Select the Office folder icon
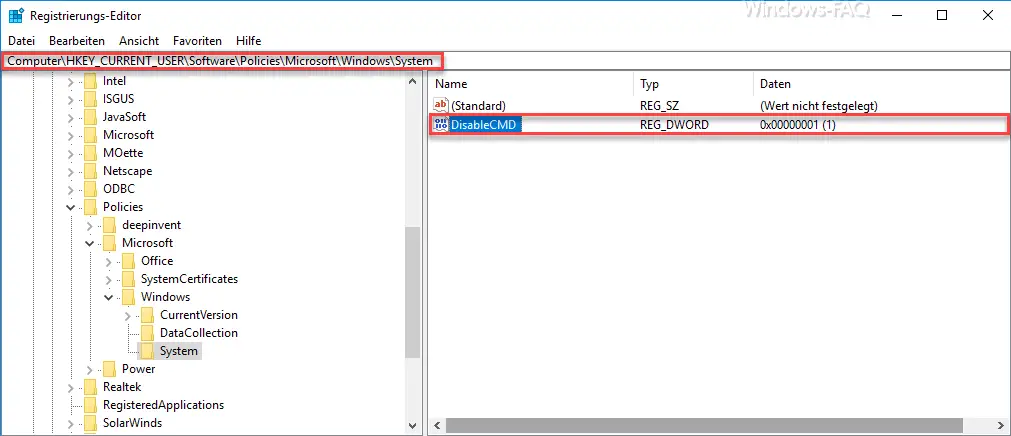Image resolution: width=1011 pixels, height=436 pixels. tap(129, 261)
